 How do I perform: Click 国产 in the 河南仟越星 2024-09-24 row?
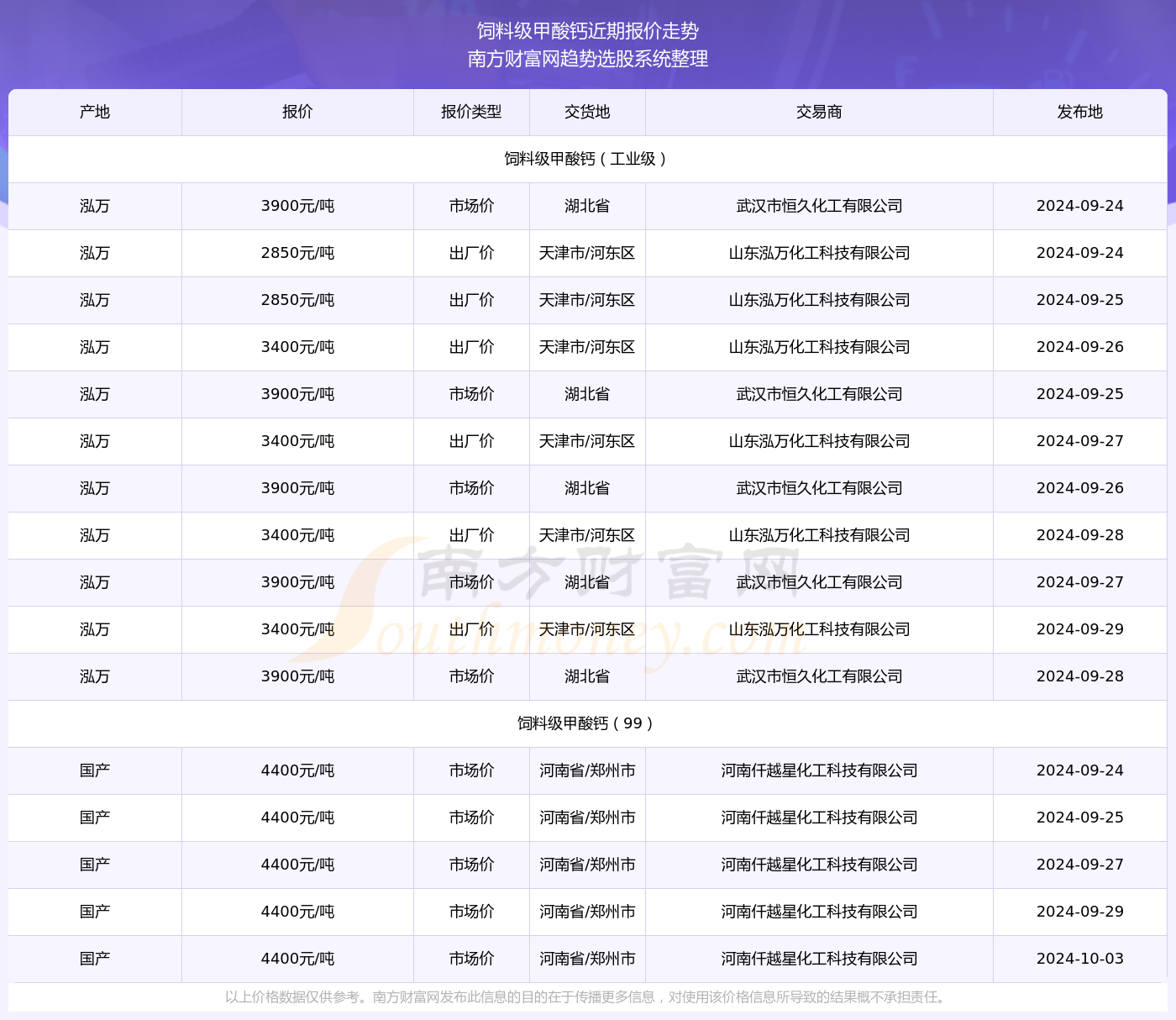click(95, 770)
